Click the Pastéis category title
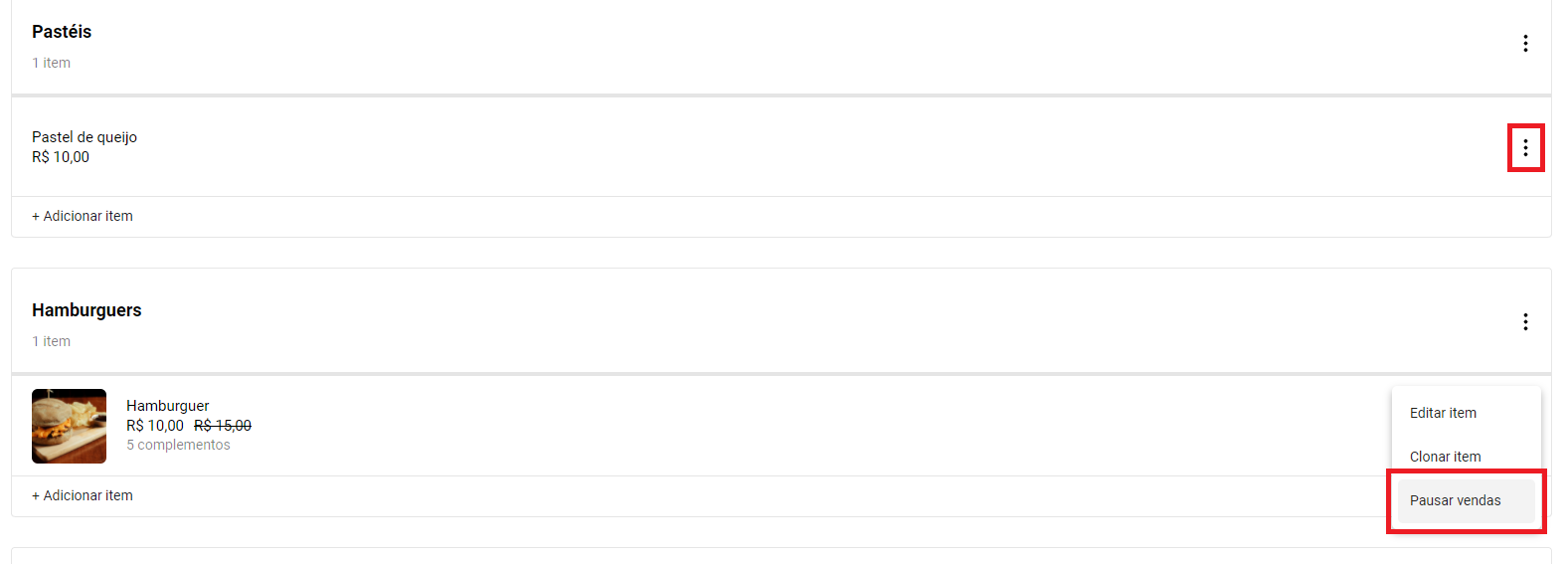 (x=62, y=32)
